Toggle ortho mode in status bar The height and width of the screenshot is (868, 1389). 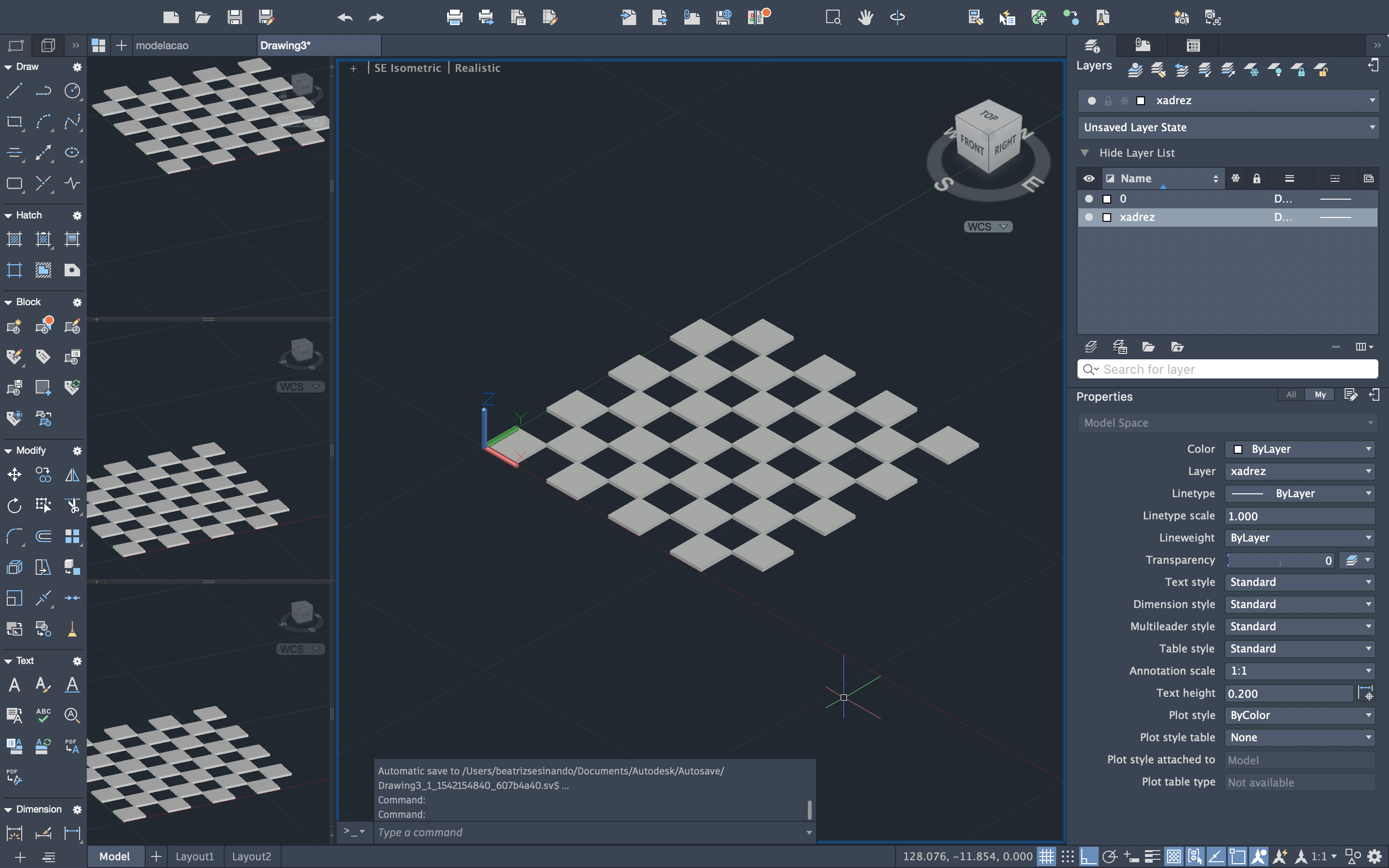click(1088, 856)
